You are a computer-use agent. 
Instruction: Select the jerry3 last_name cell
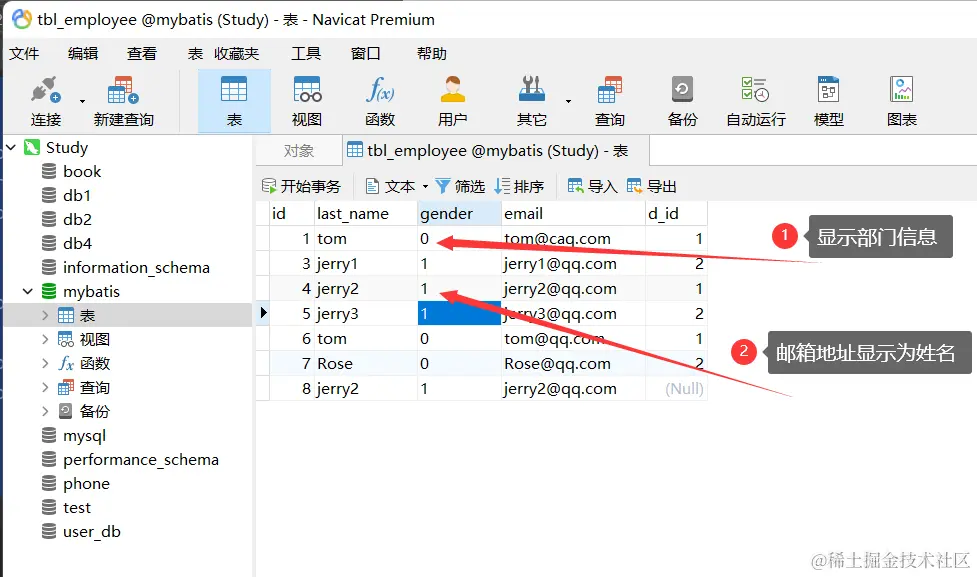point(366,313)
